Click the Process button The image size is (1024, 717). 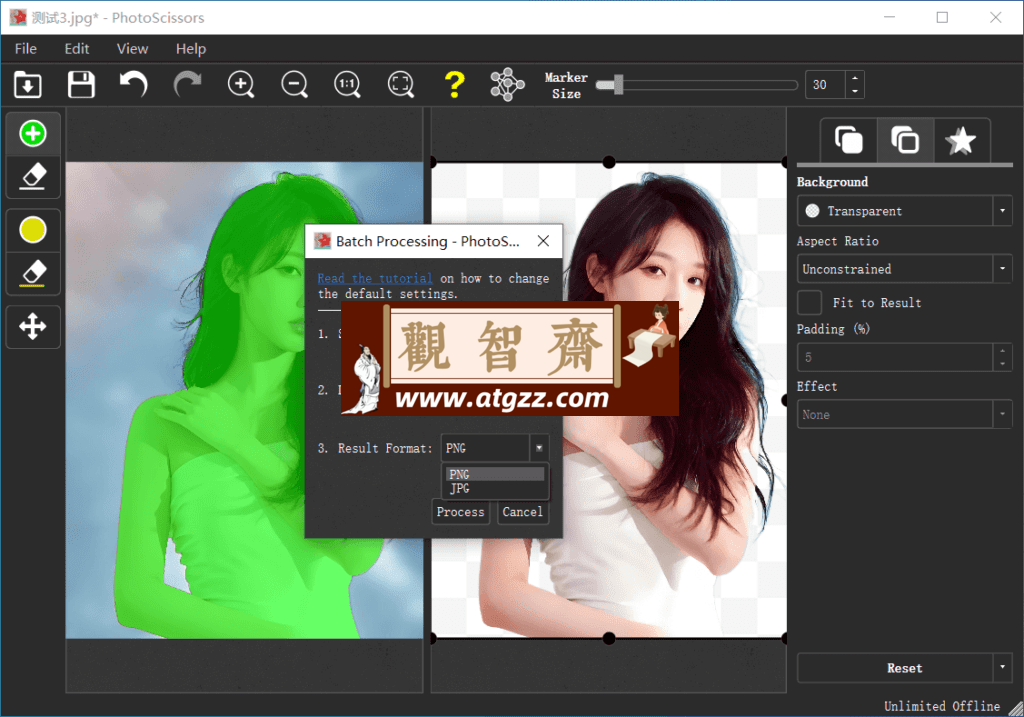(x=460, y=512)
